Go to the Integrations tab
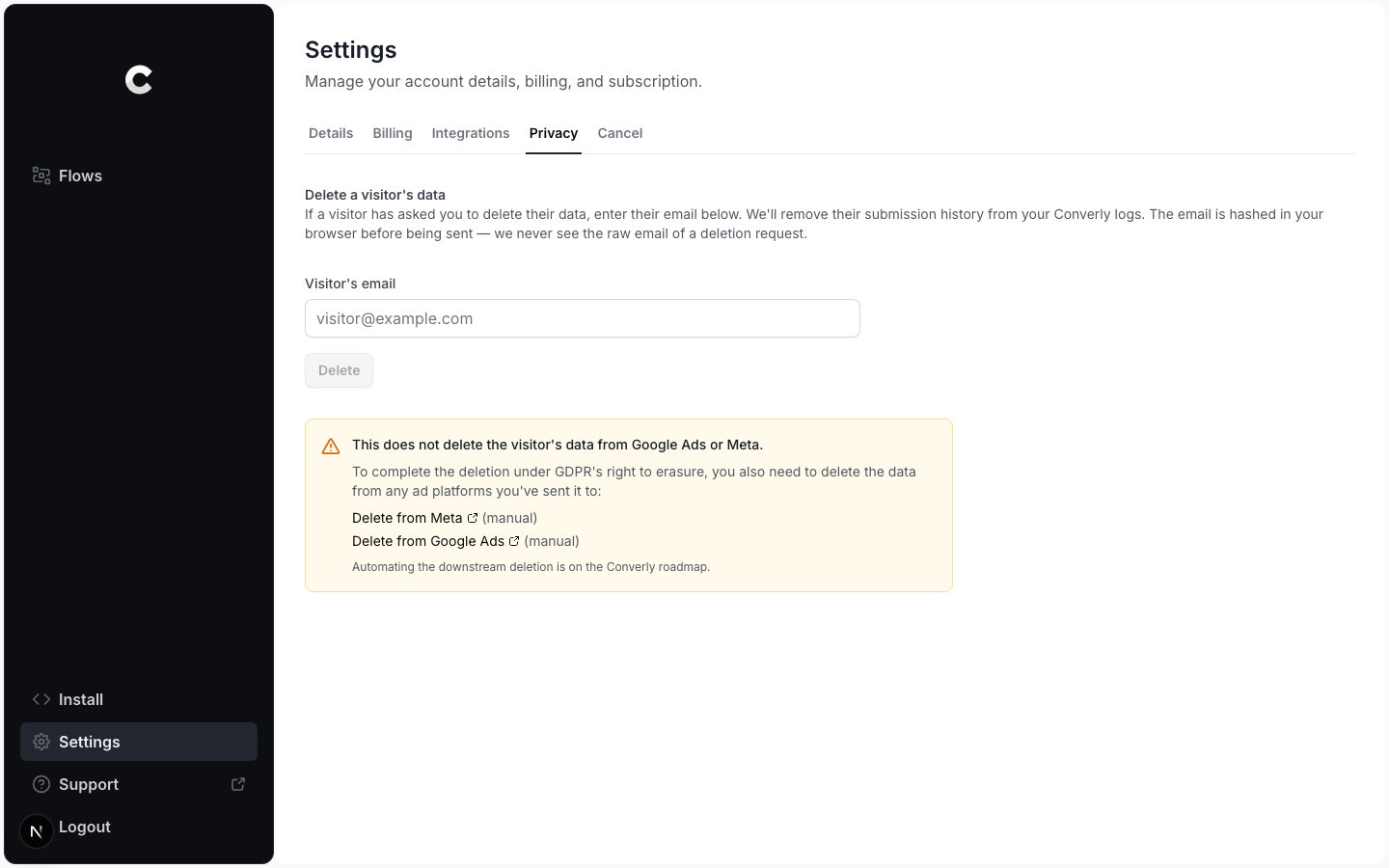 pyautogui.click(x=471, y=133)
